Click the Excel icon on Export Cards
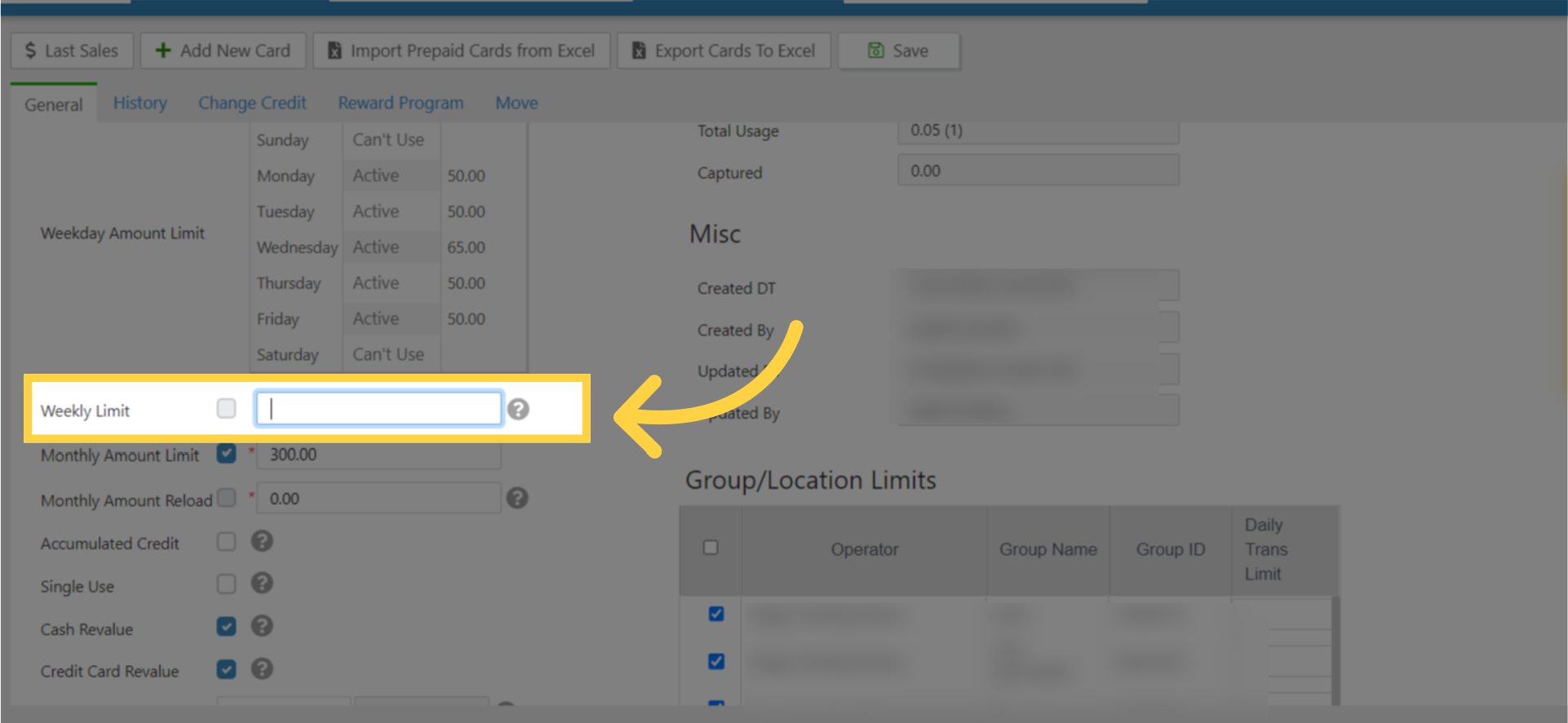The height and width of the screenshot is (723, 1568). click(x=639, y=51)
